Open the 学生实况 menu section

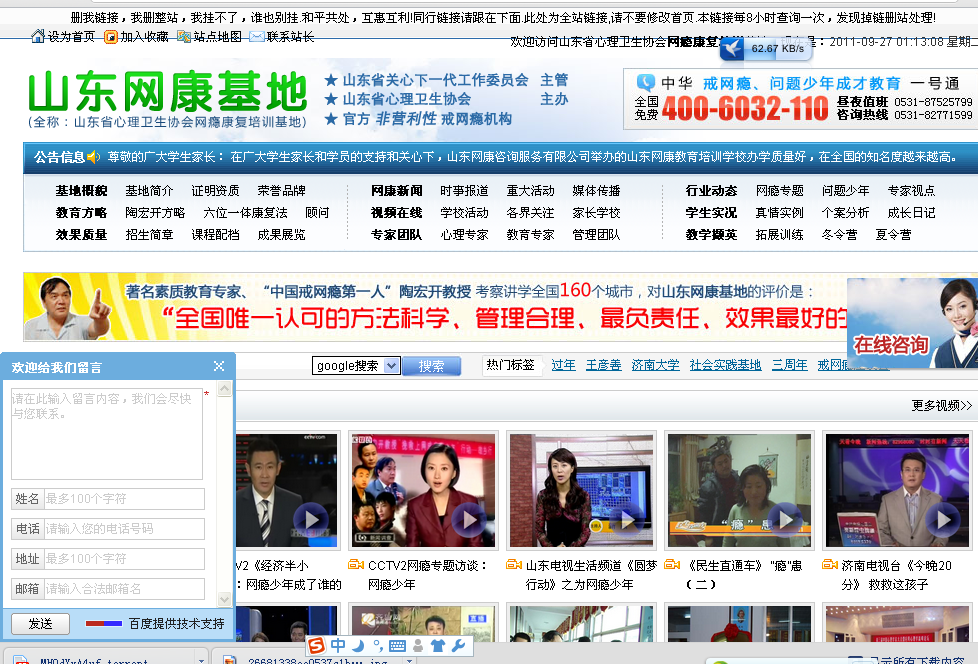click(711, 213)
